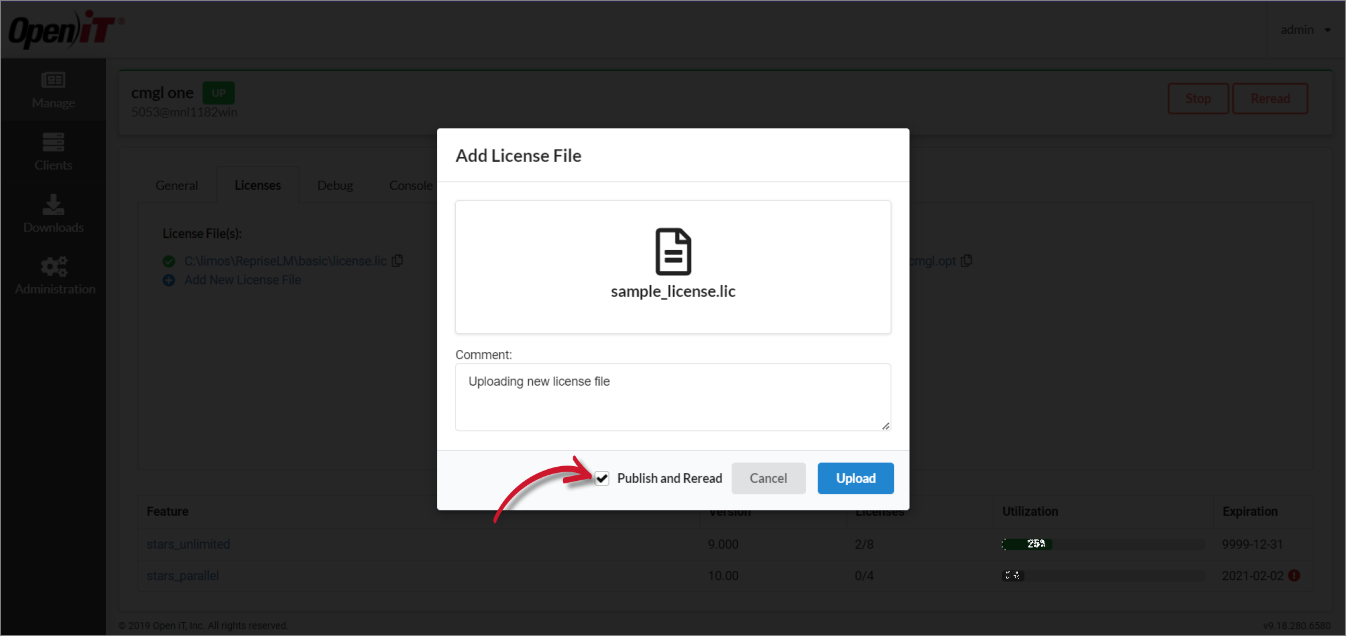Click the Comment box resize handle
This screenshot has height=636, width=1346.
885,425
